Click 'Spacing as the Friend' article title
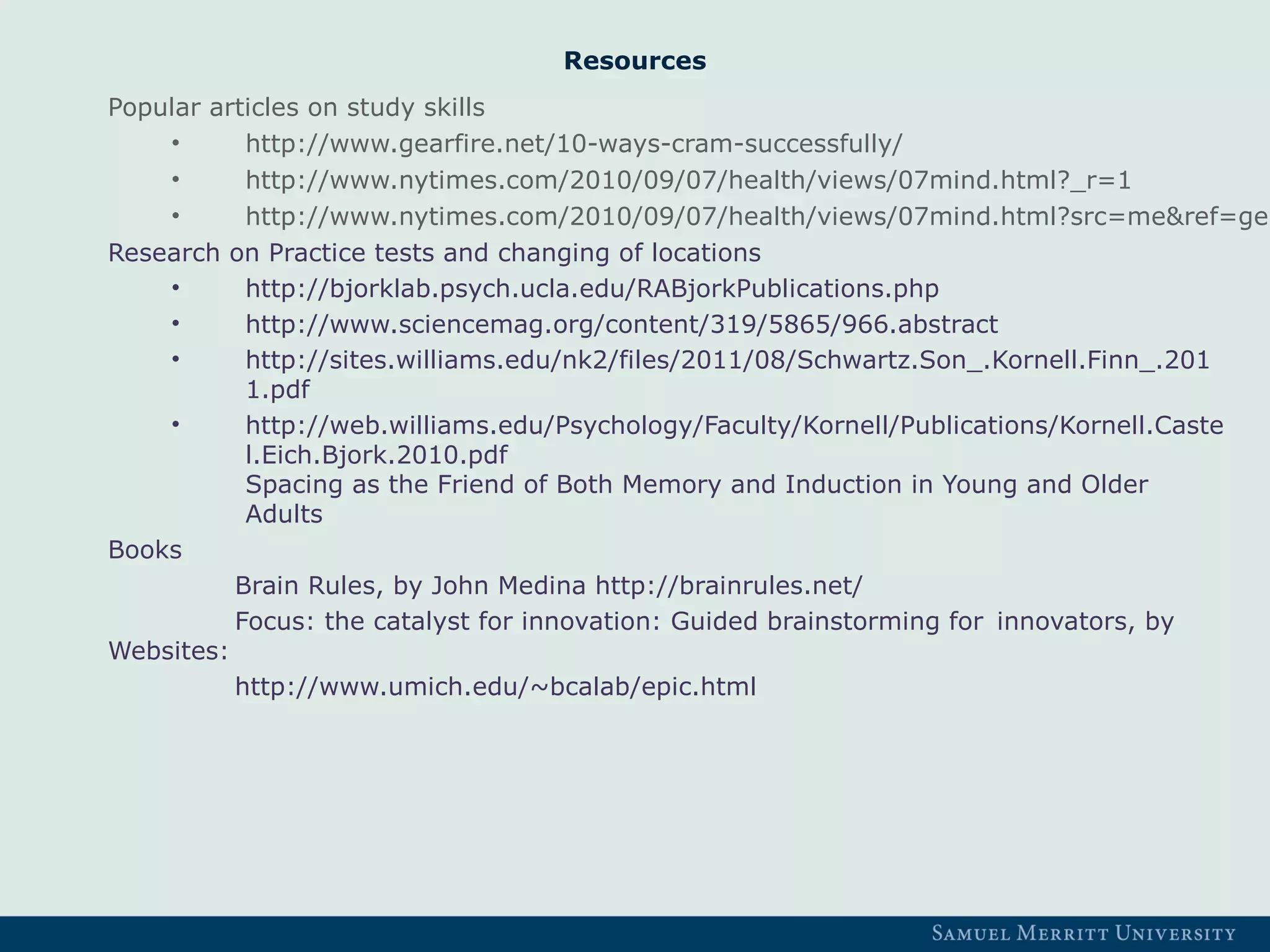The width and height of the screenshot is (1270, 952). point(697,499)
